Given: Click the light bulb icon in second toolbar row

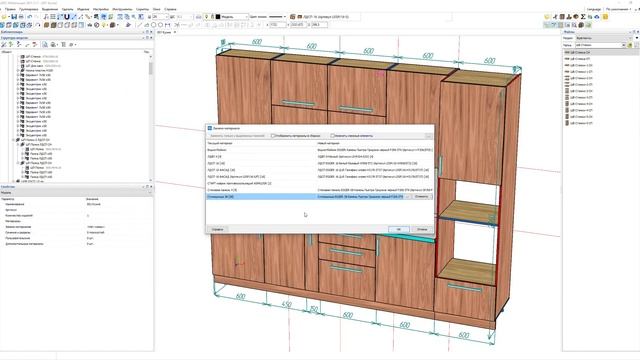Looking at the screenshot, I should 104,25.
